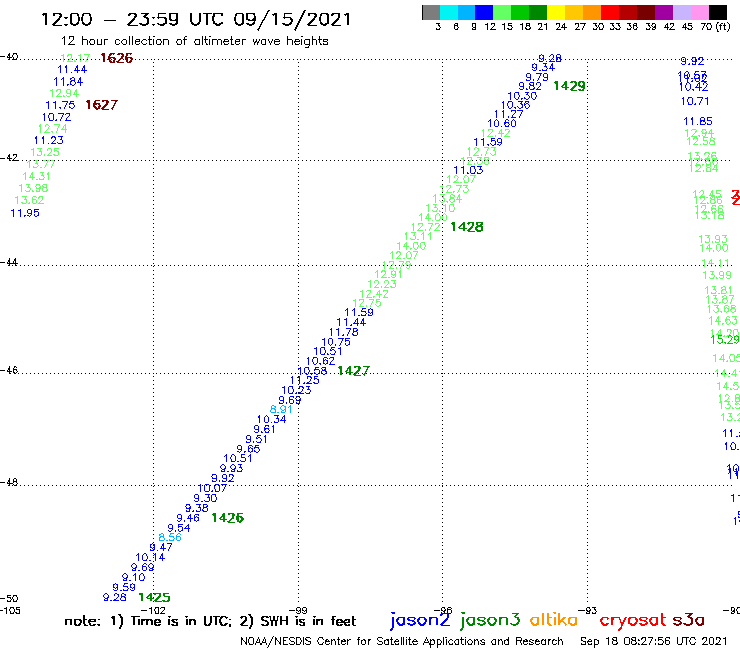This screenshot has height=650, width=740.
Task: Click the wave height value 10.30
Action: (x=522, y=96)
